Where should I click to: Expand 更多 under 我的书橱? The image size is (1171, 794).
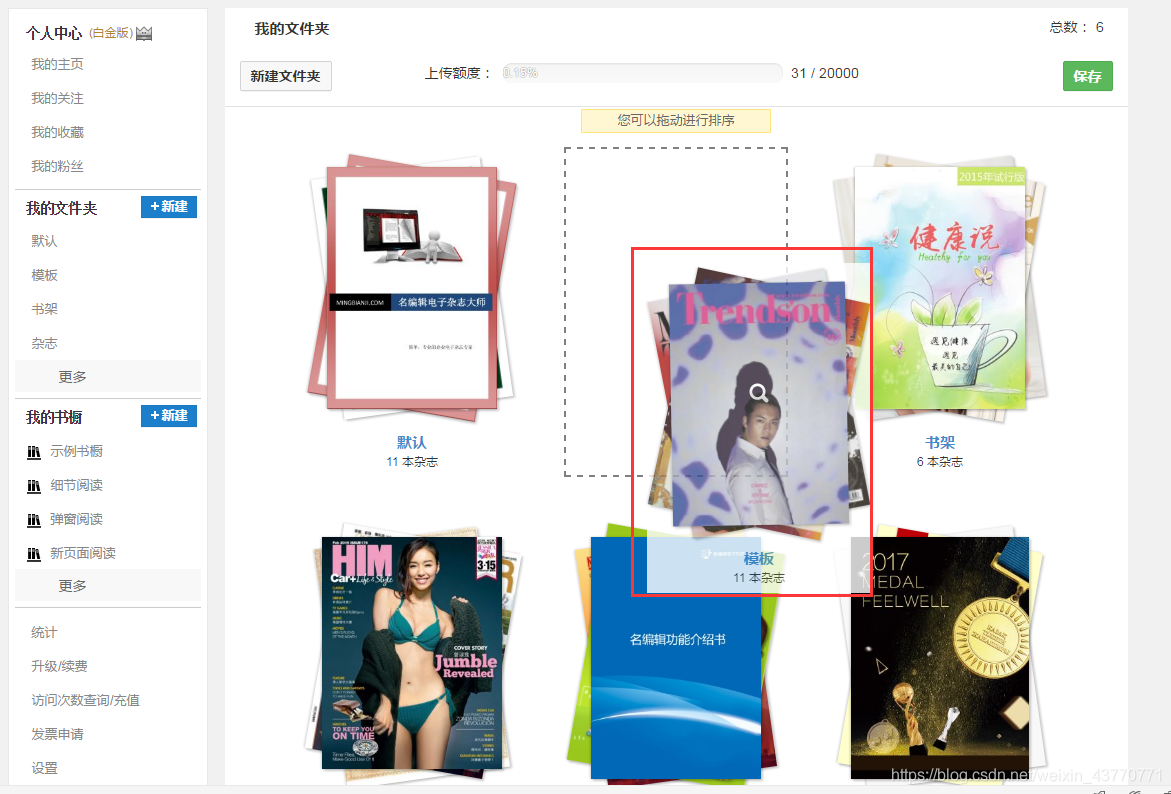108,586
